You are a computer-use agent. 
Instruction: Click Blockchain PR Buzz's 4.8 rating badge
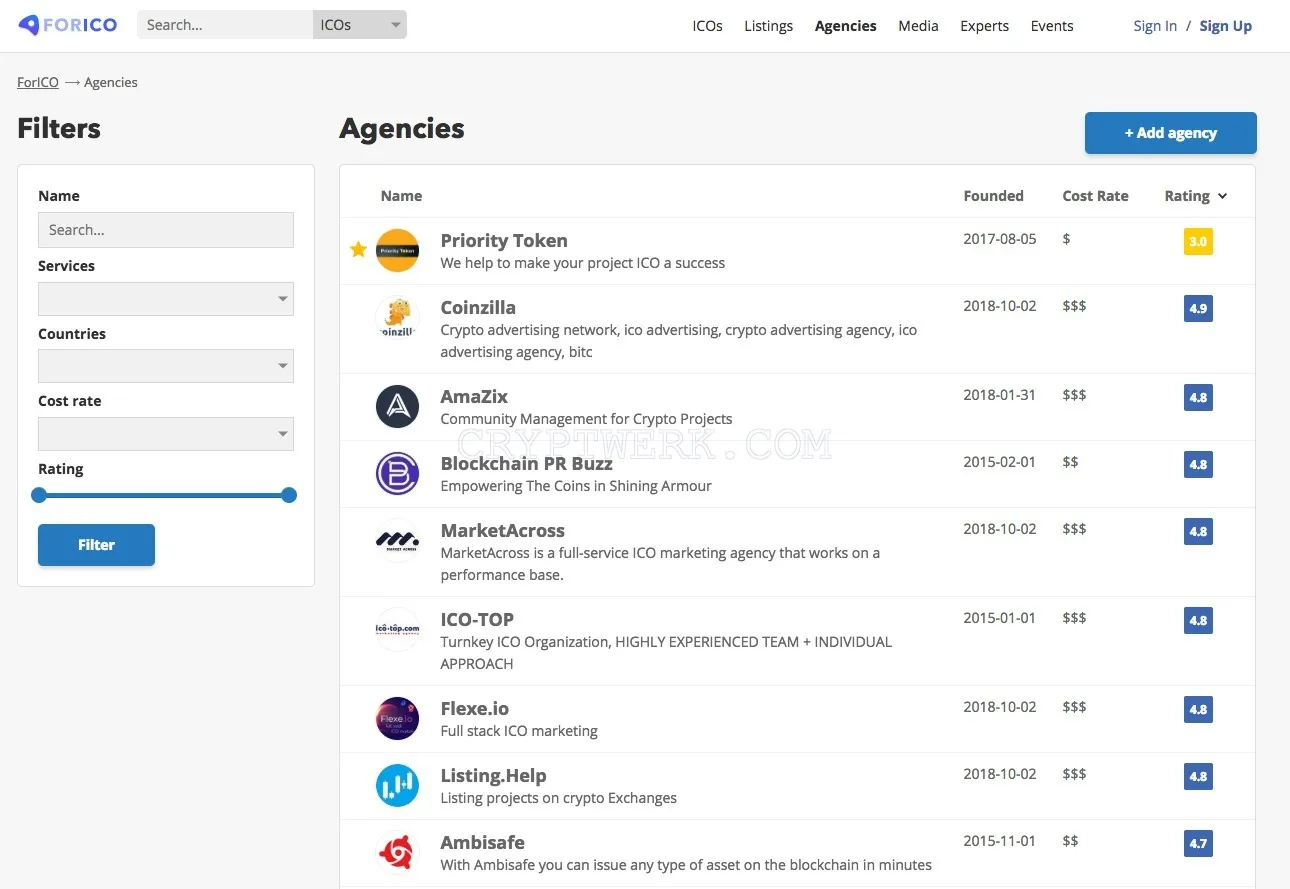tap(1198, 465)
